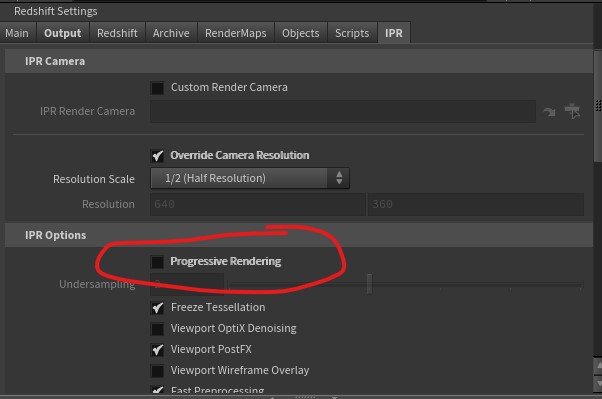Enable Progressive Rendering checkbox
Image resolution: width=602 pixels, height=399 pixels.
point(157,262)
